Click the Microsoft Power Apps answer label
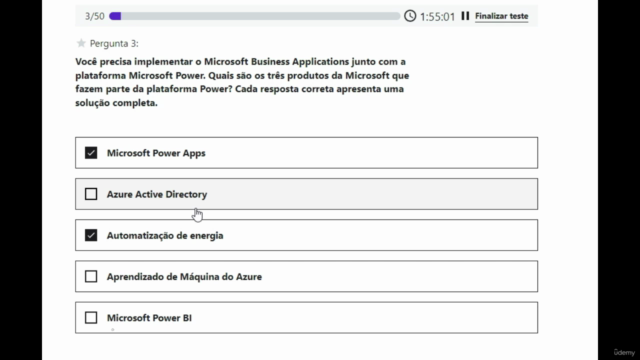This screenshot has width=640, height=360. 156,153
